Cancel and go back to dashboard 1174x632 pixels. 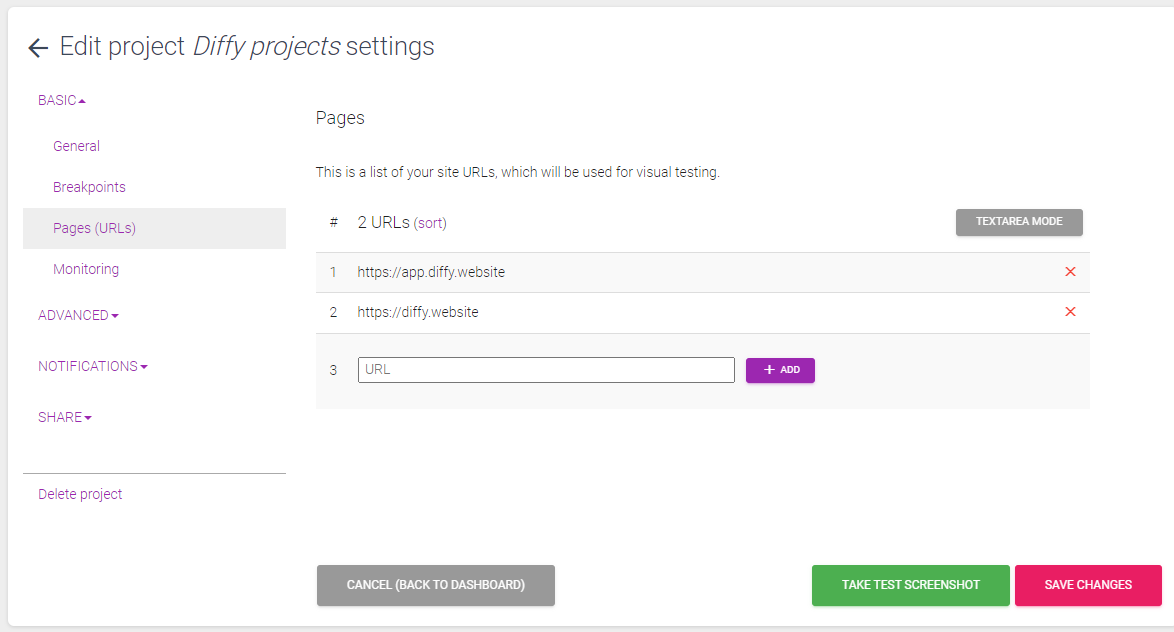436,585
